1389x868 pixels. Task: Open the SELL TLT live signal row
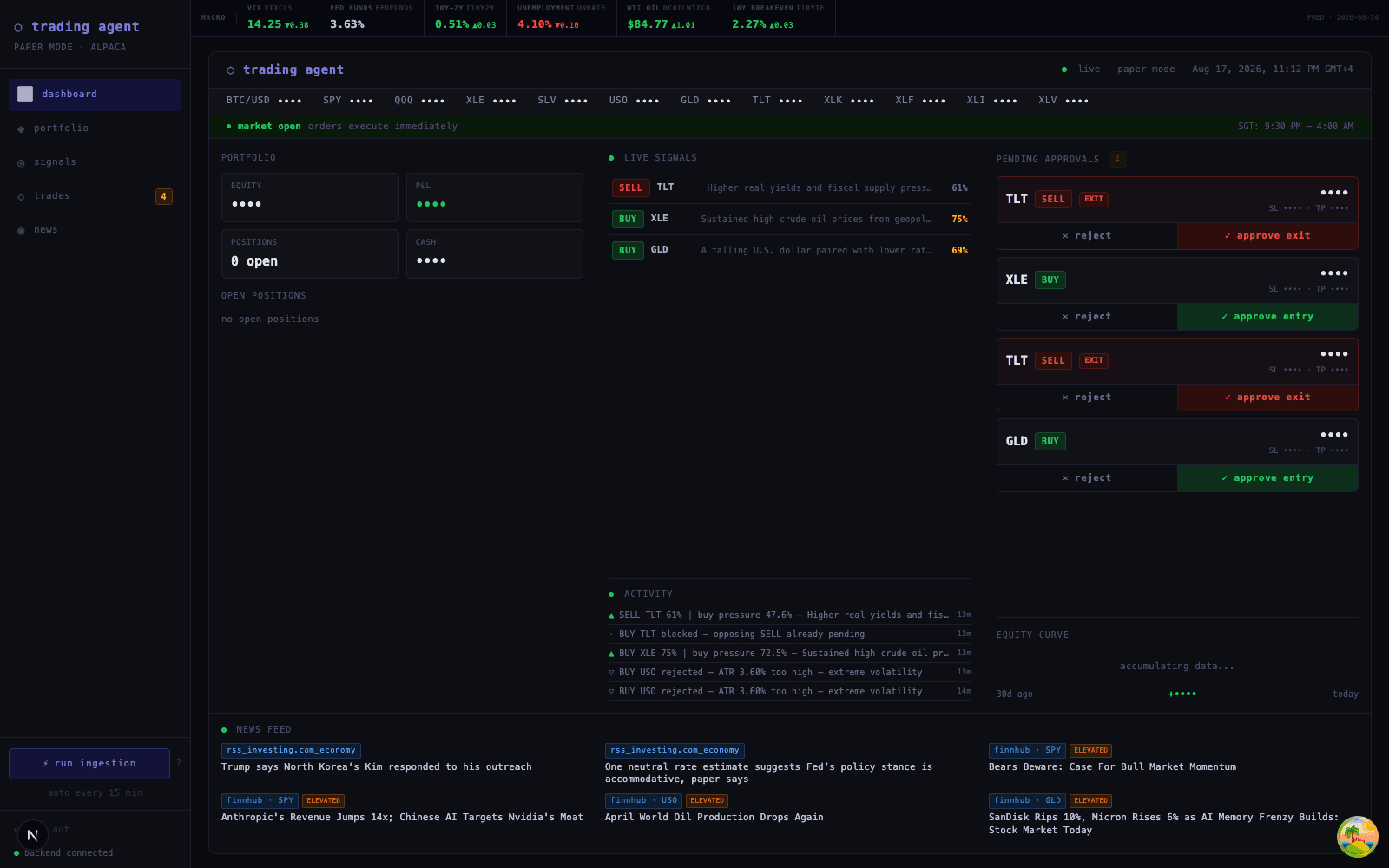tap(790, 187)
